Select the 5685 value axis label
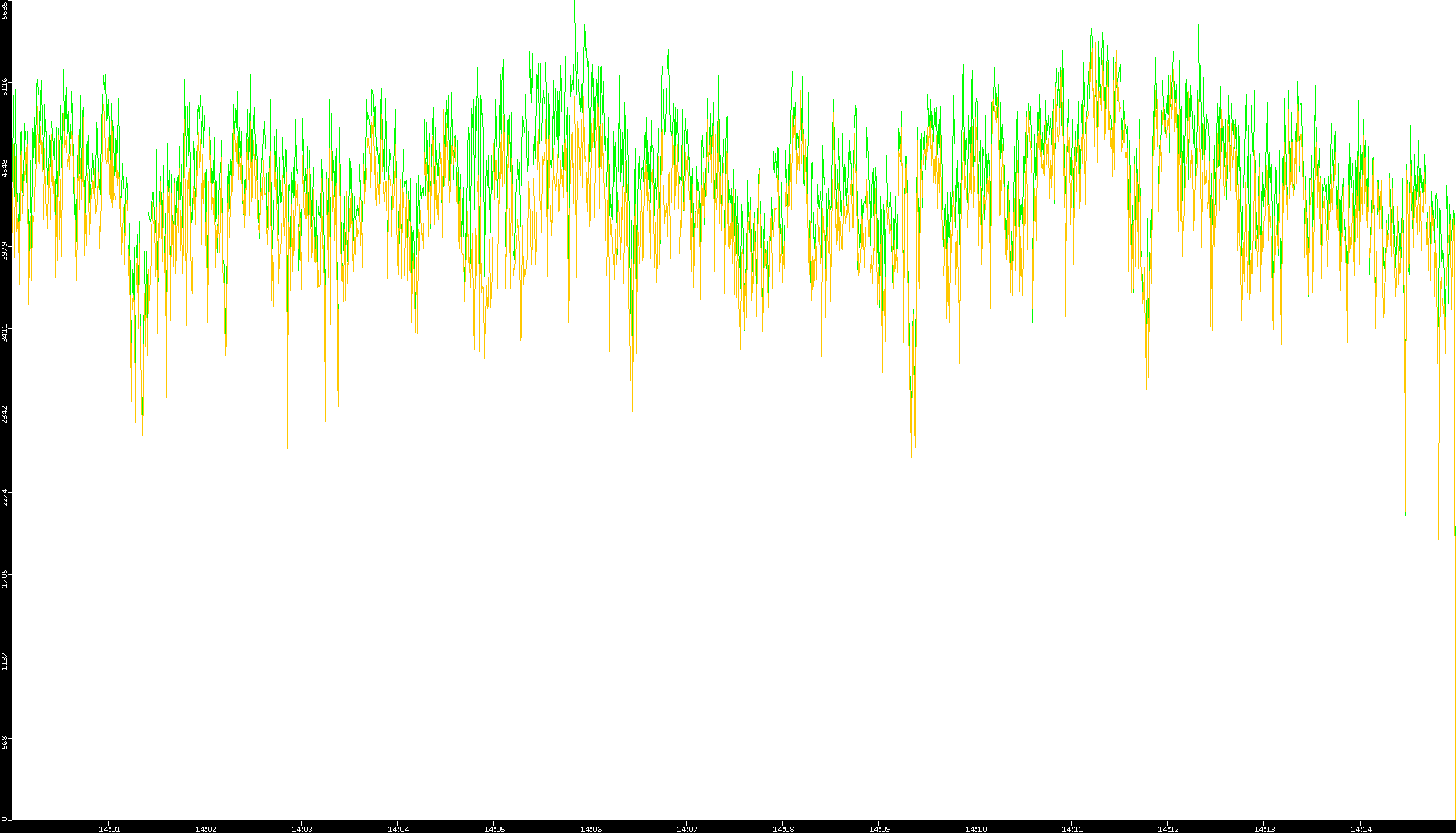This screenshot has width=1456, height=833. (5, 10)
